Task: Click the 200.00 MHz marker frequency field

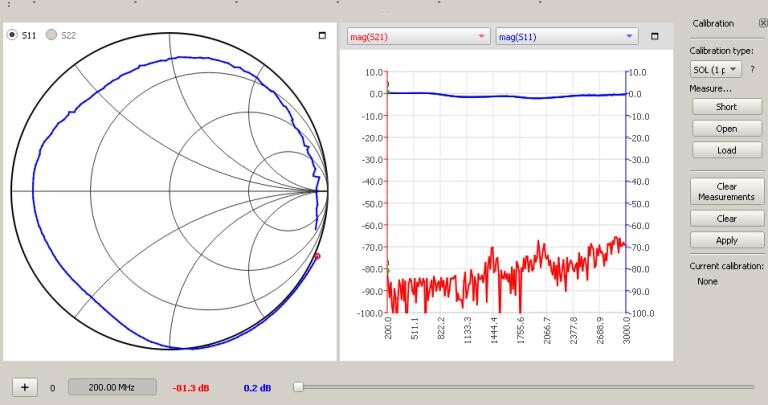Action: coord(112,387)
